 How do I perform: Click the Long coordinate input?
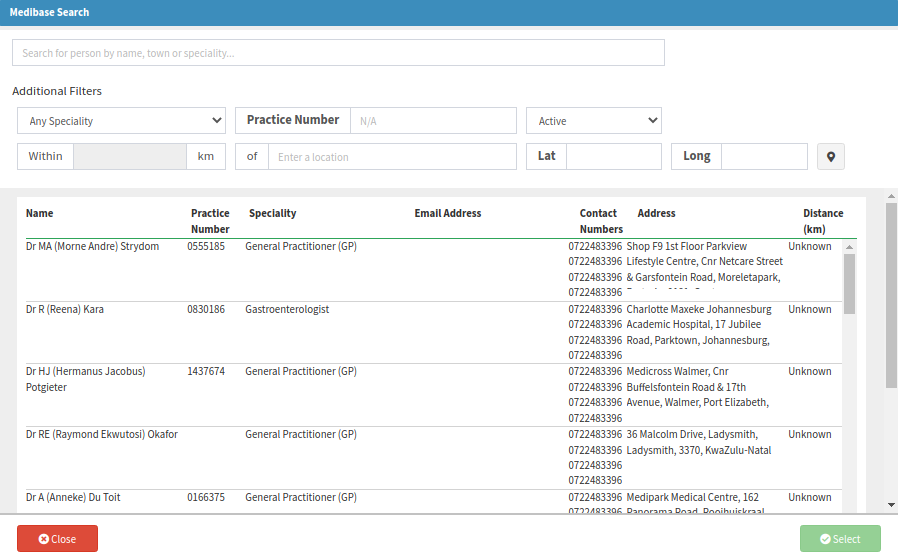pyautogui.click(x=763, y=157)
